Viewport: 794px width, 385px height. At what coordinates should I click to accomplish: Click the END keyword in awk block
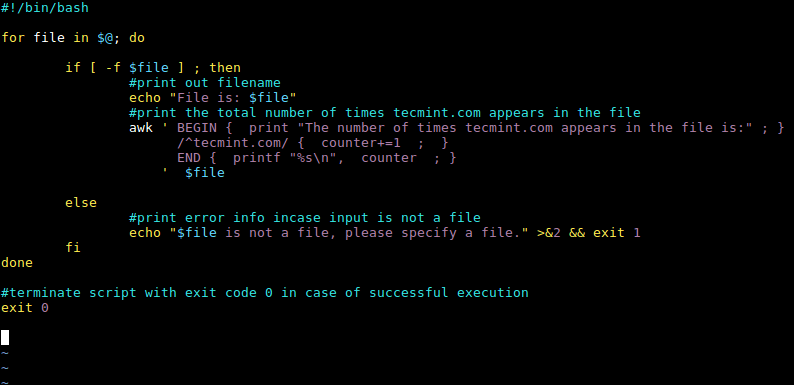[189, 158]
